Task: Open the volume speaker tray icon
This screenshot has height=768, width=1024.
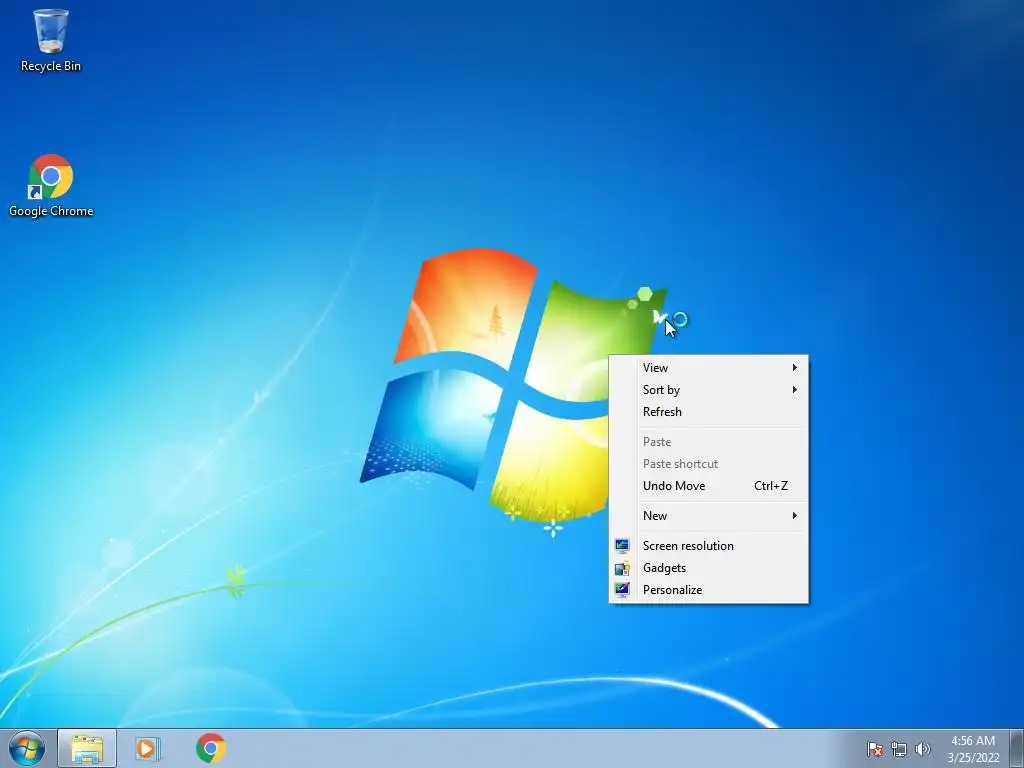Action: [x=922, y=749]
